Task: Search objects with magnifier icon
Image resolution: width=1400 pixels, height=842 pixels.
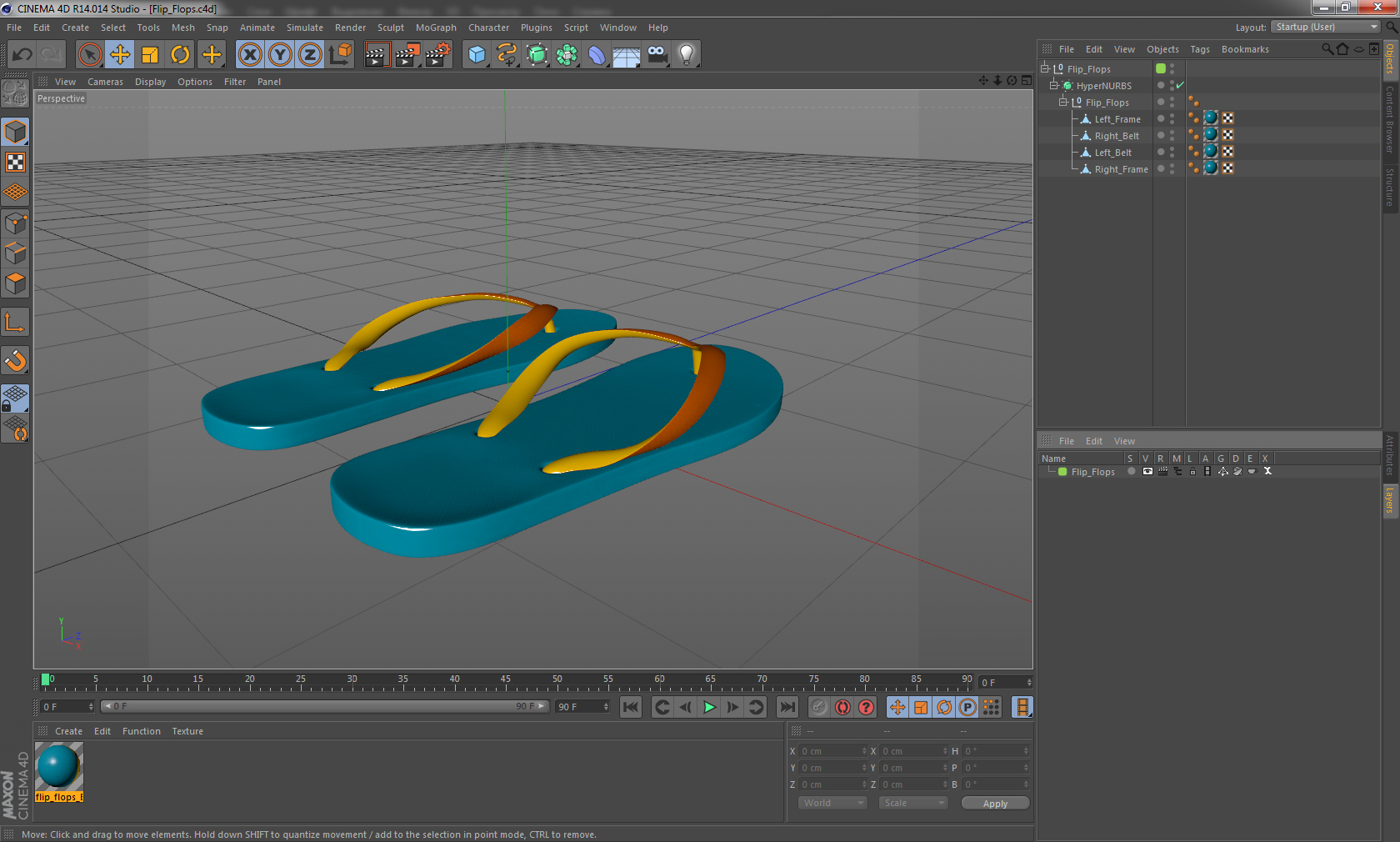Action: tap(1327, 49)
